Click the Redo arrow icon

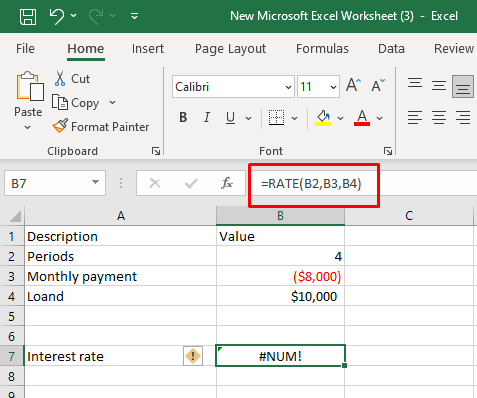(96, 16)
